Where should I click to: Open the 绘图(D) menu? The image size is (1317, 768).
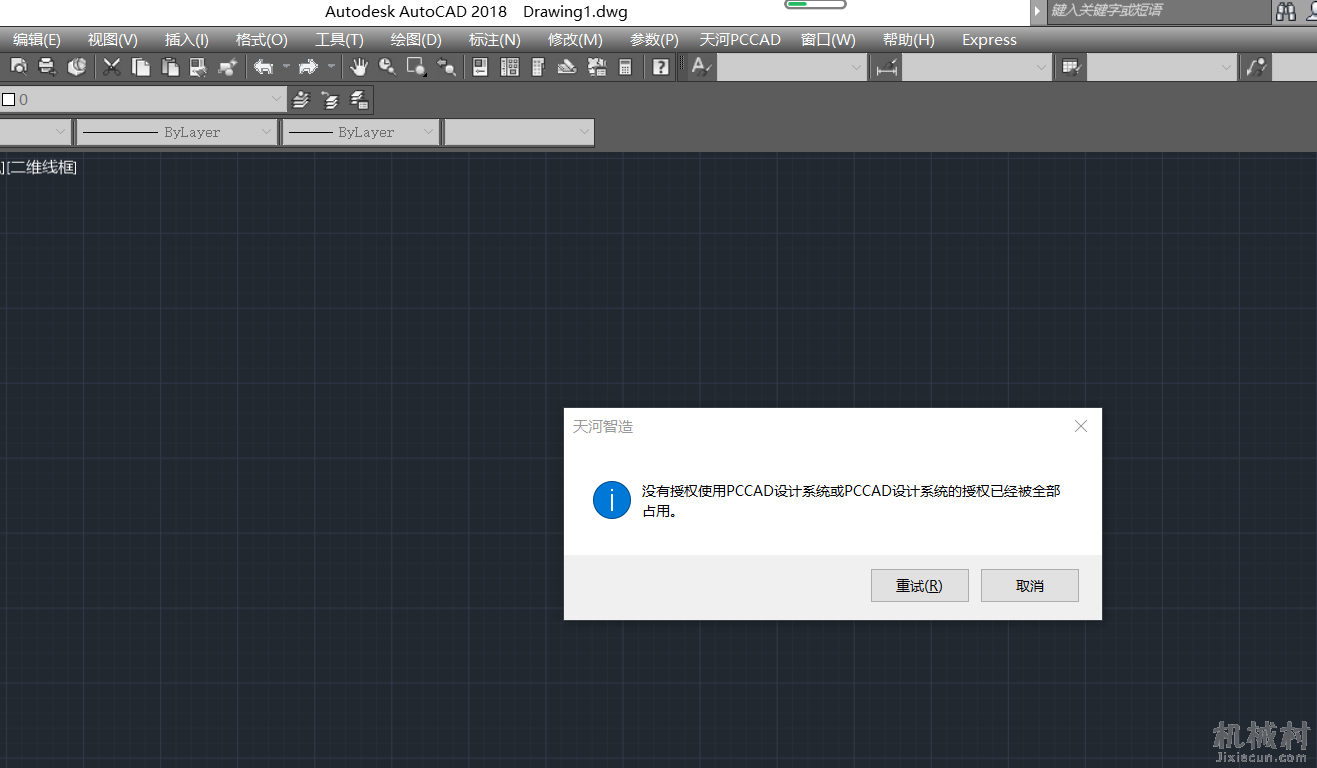pyautogui.click(x=416, y=40)
